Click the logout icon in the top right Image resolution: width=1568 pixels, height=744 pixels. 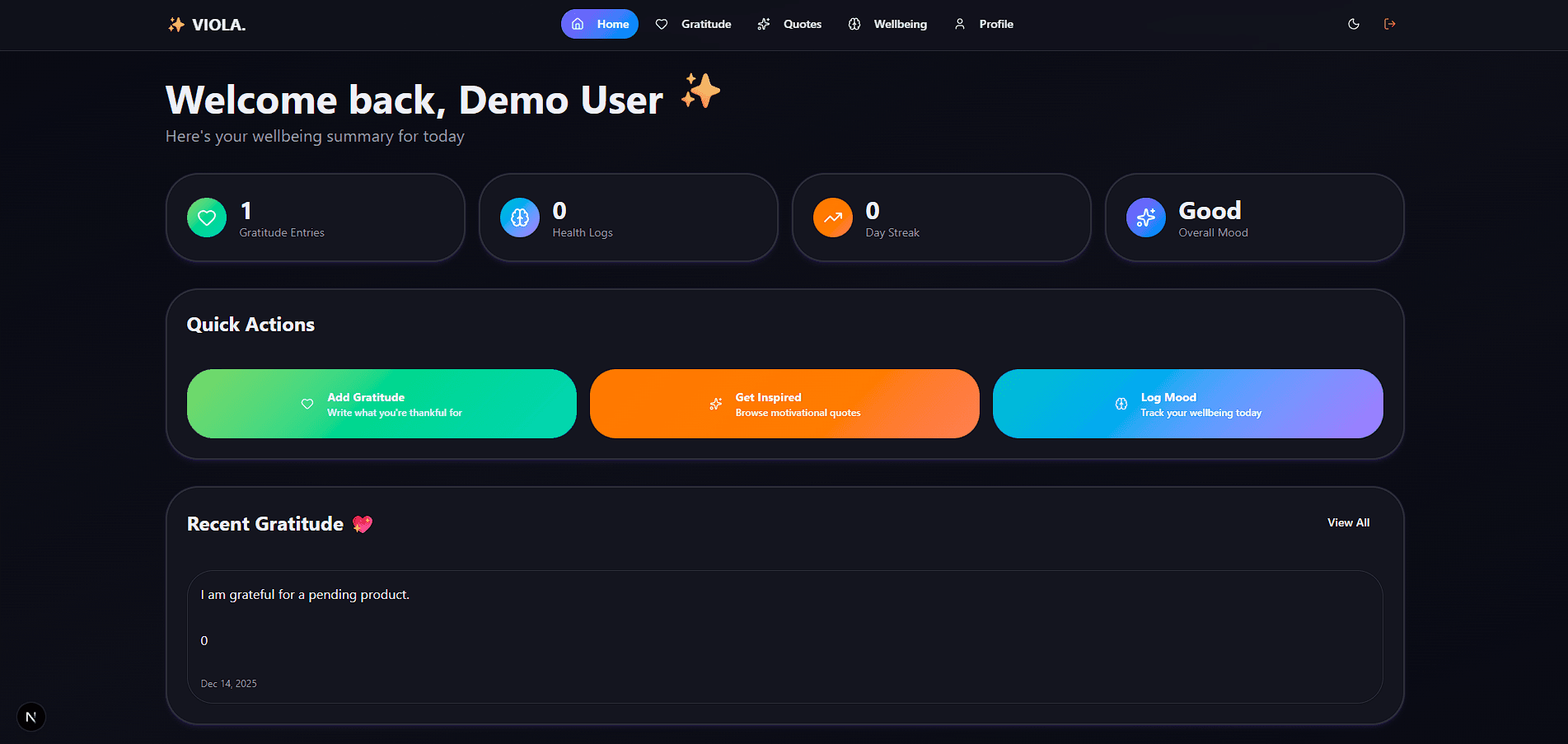(1390, 24)
